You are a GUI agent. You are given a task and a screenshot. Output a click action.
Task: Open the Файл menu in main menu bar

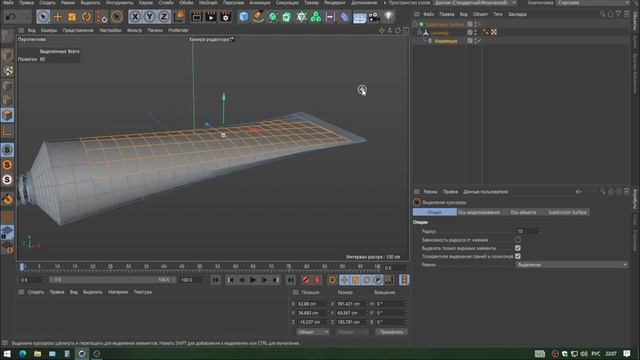(x=8, y=2)
